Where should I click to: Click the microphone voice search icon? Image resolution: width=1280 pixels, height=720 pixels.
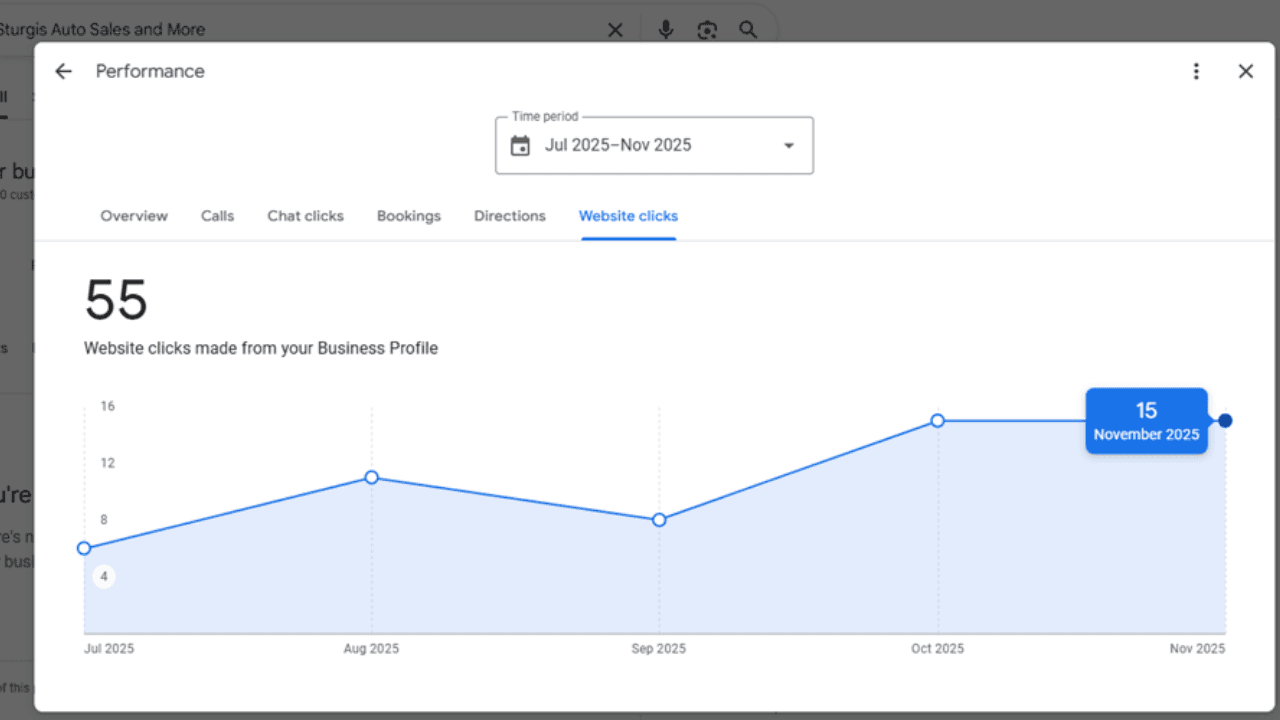click(666, 30)
